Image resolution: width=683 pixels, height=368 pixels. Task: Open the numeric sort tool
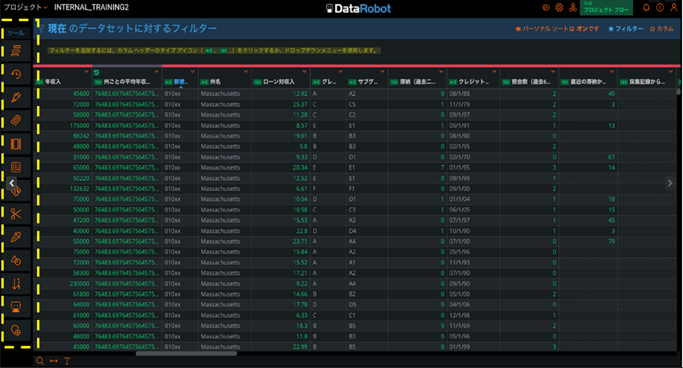click(x=16, y=284)
